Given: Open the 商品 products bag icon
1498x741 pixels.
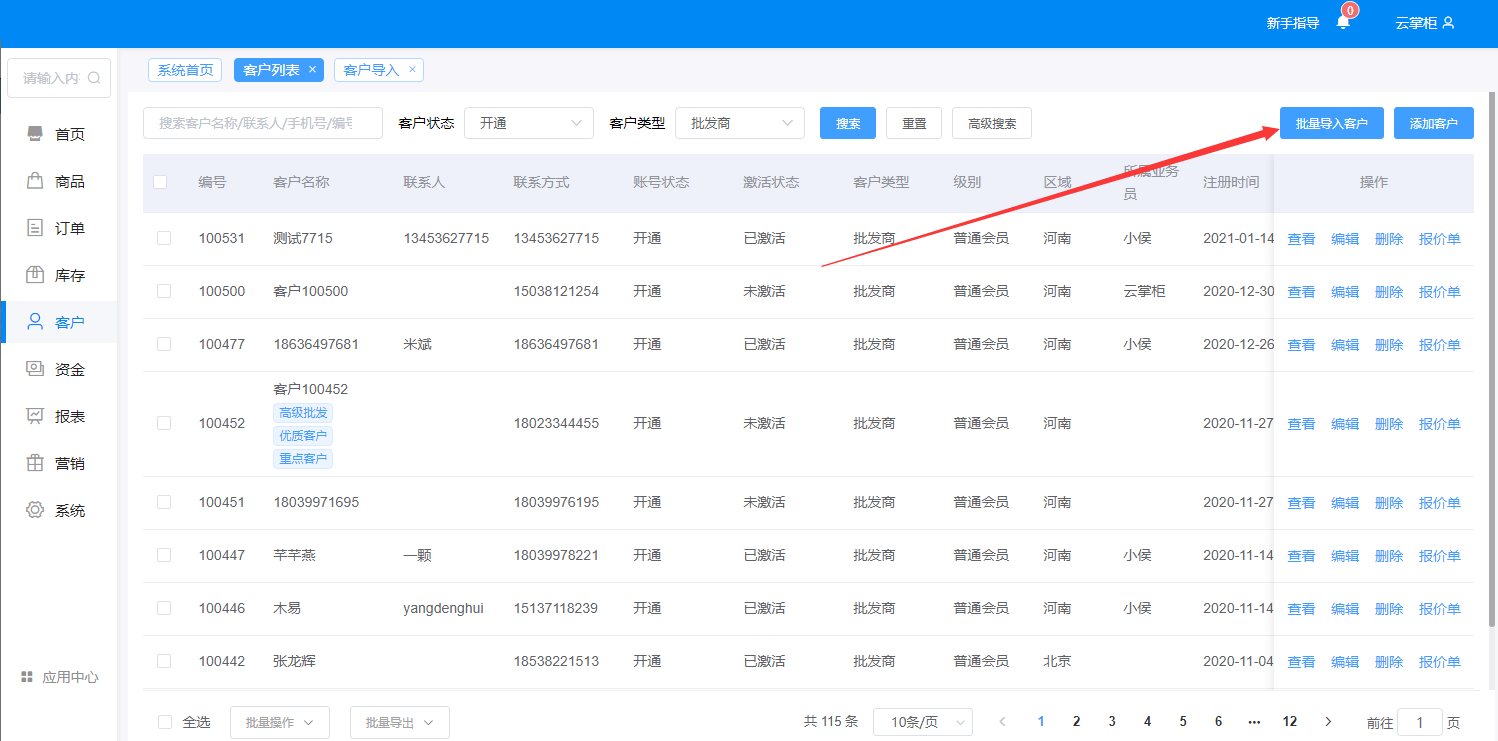Looking at the screenshot, I should point(35,181).
